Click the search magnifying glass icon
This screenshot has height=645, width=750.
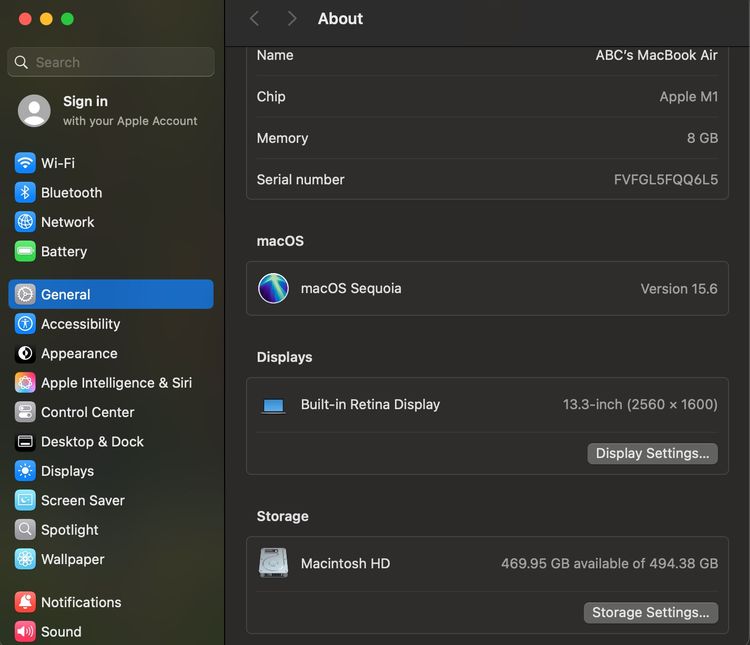point(21,62)
